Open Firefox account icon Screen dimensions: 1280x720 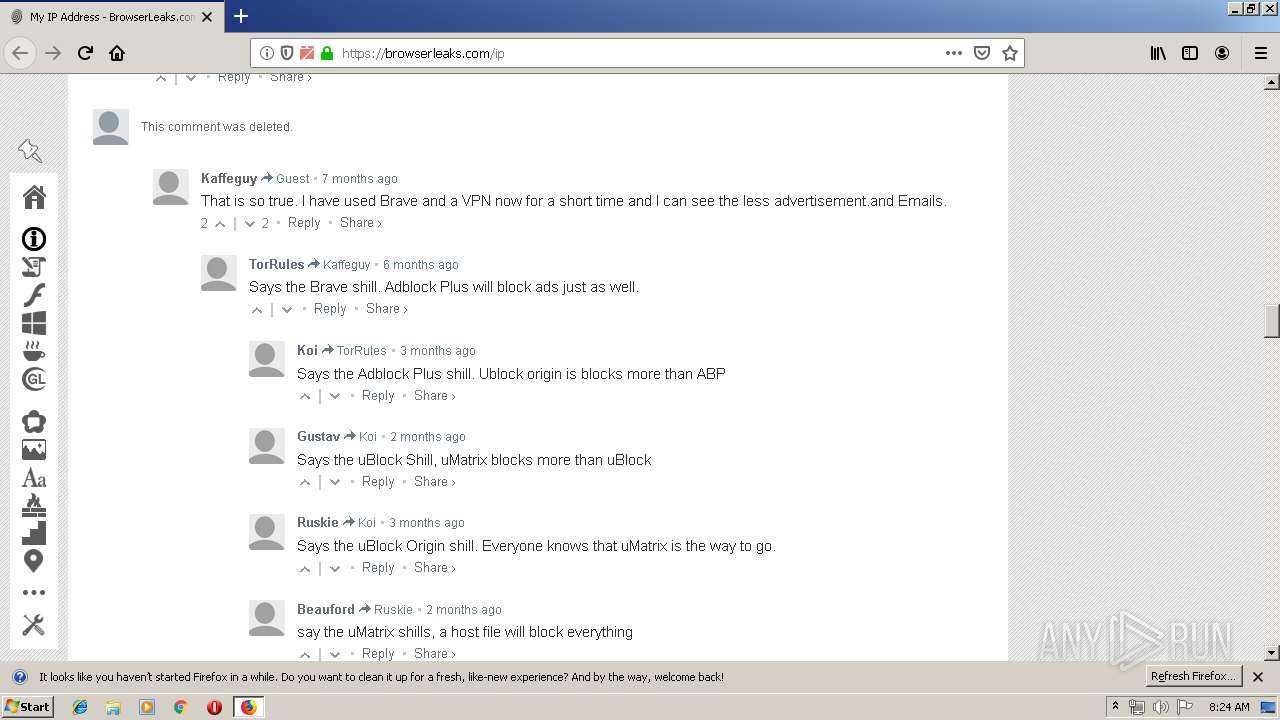(x=1222, y=53)
